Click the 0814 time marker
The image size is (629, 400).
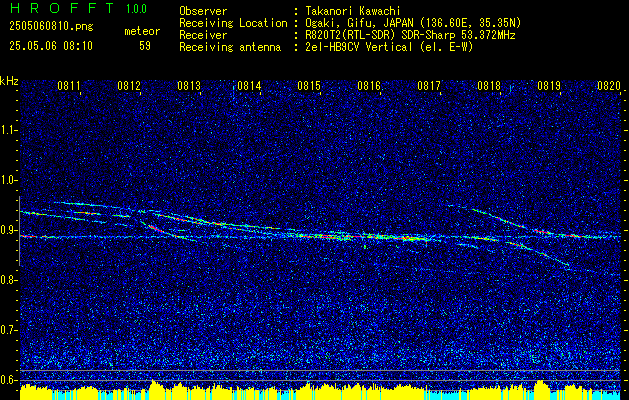[x=249, y=85]
